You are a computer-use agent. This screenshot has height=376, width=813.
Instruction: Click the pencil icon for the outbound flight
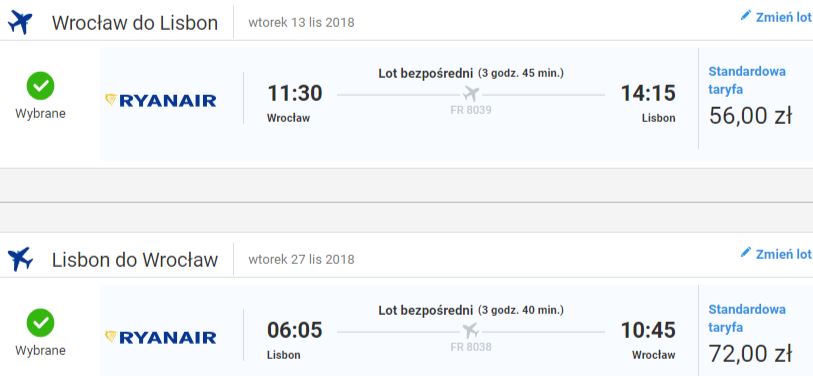point(746,16)
